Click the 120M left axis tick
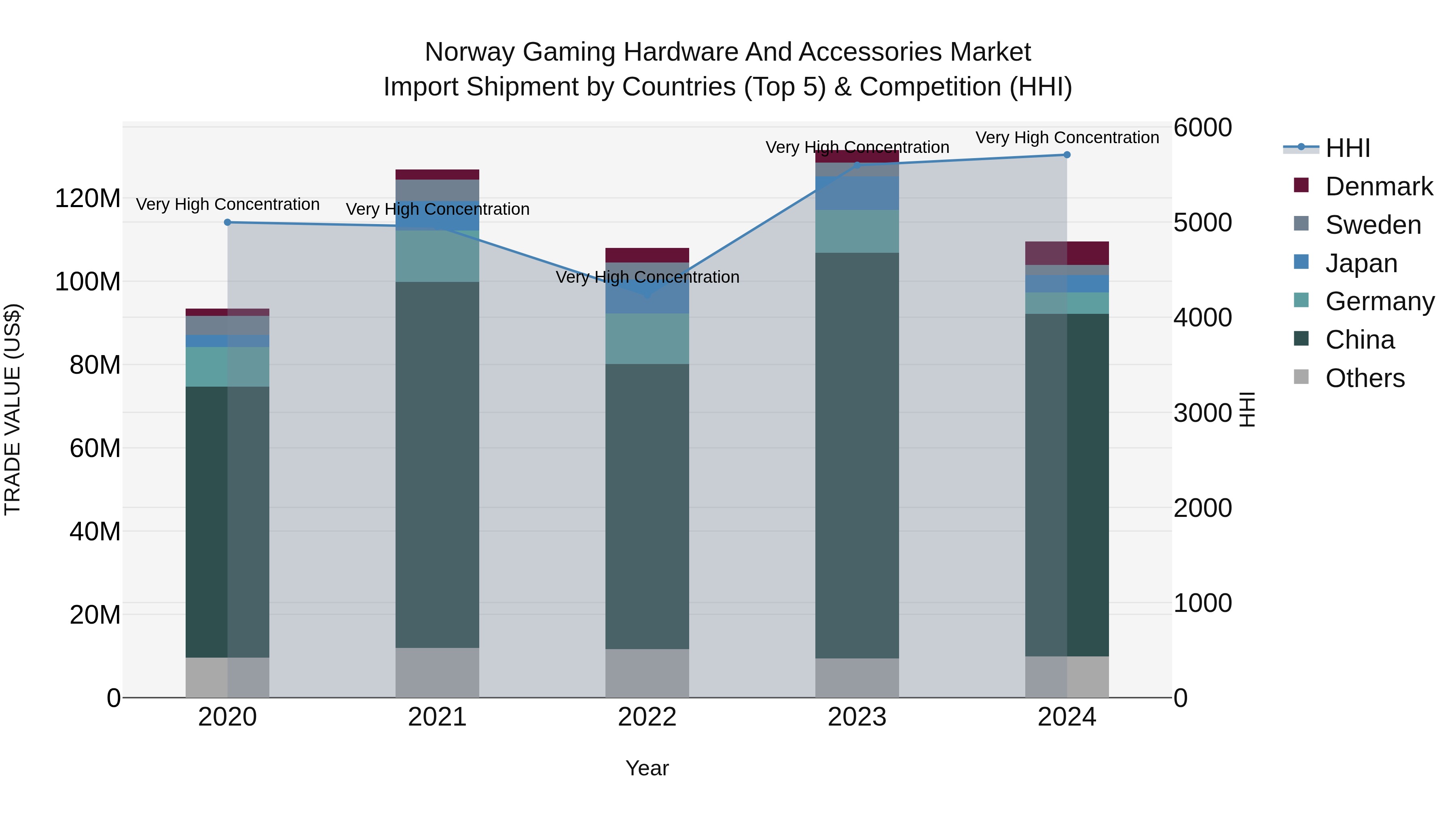Screen dimensions: 1456x819 click(x=88, y=199)
